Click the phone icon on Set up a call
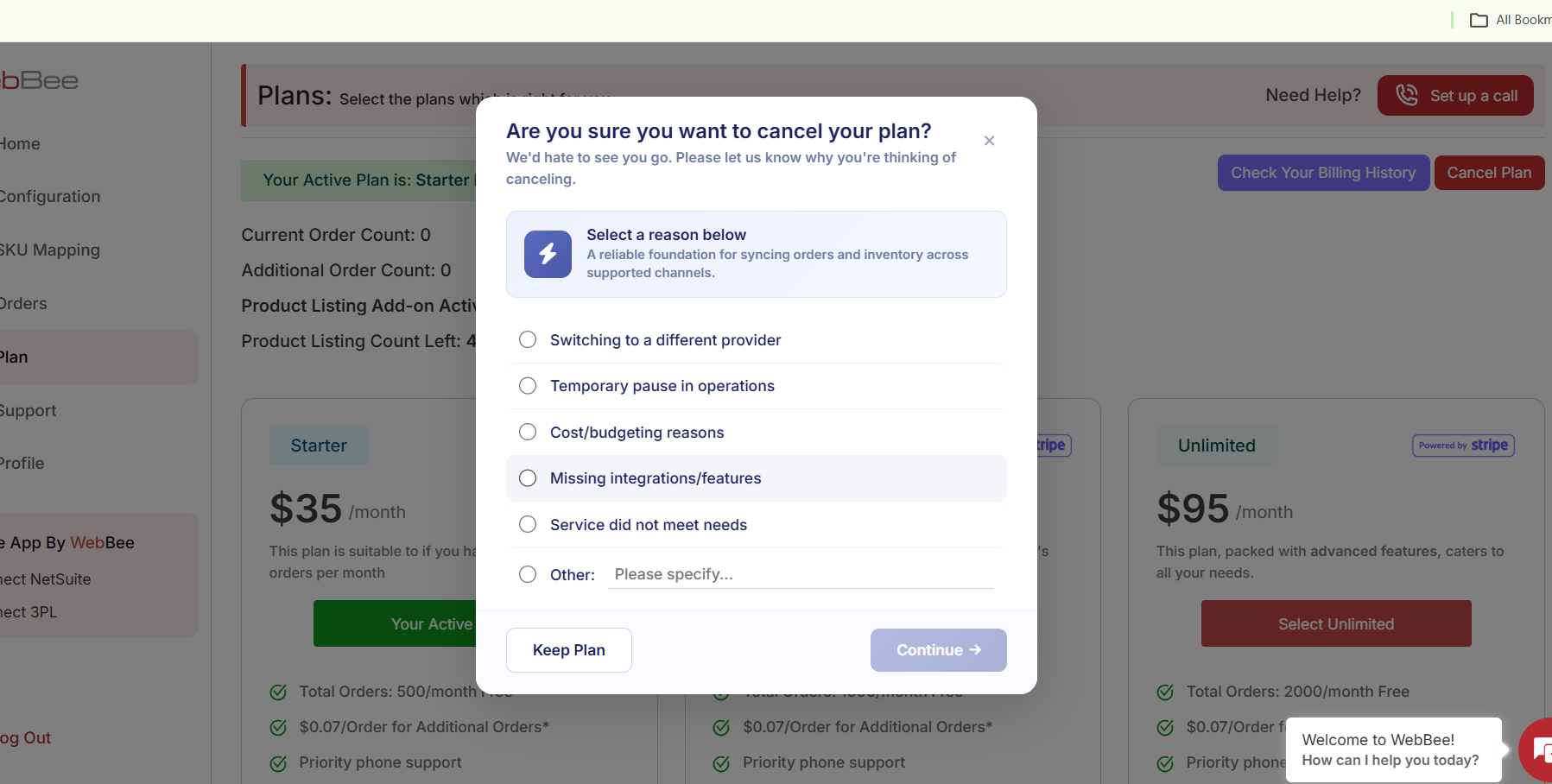 point(1407,95)
